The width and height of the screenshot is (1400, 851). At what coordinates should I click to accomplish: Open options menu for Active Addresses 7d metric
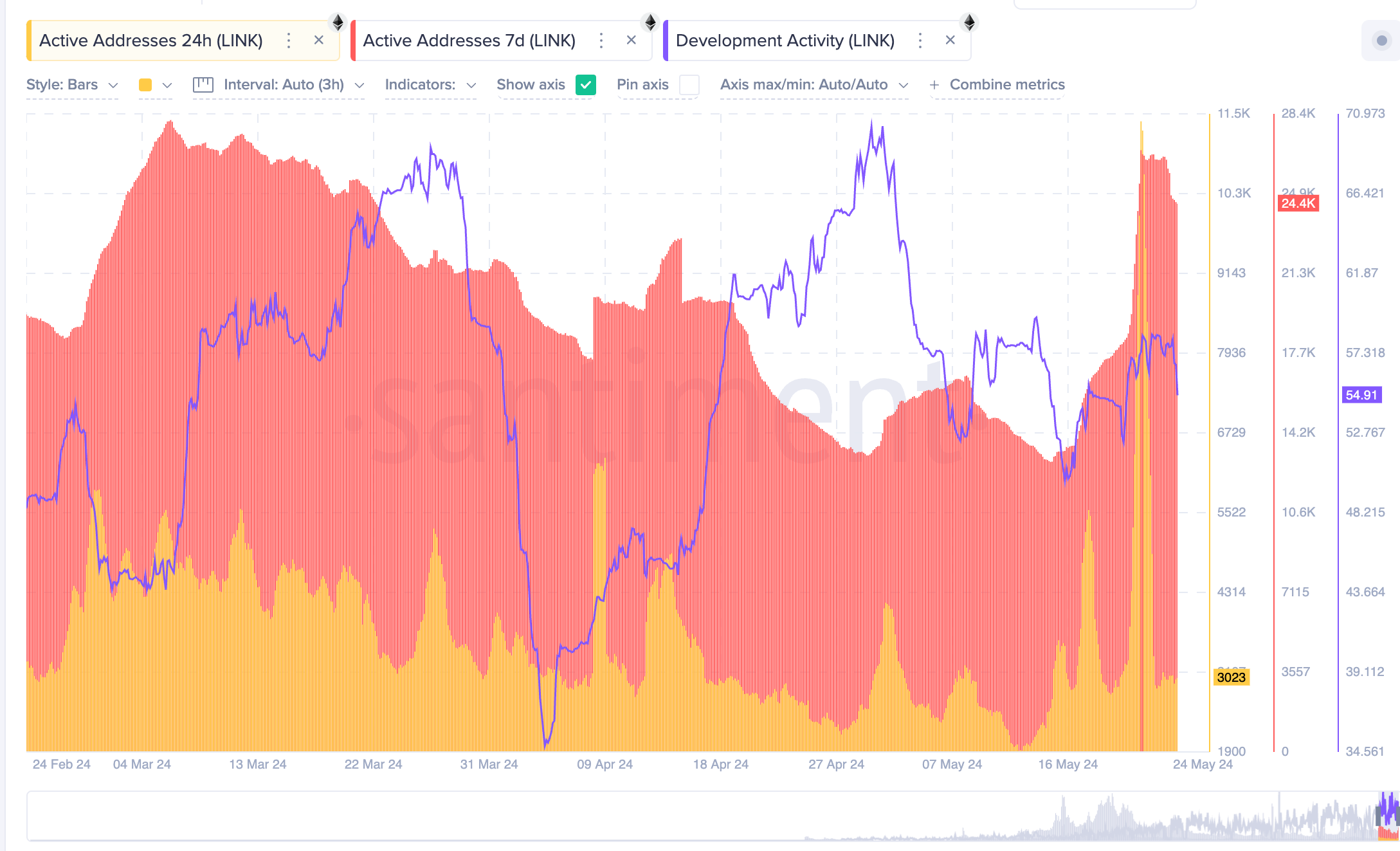click(601, 41)
